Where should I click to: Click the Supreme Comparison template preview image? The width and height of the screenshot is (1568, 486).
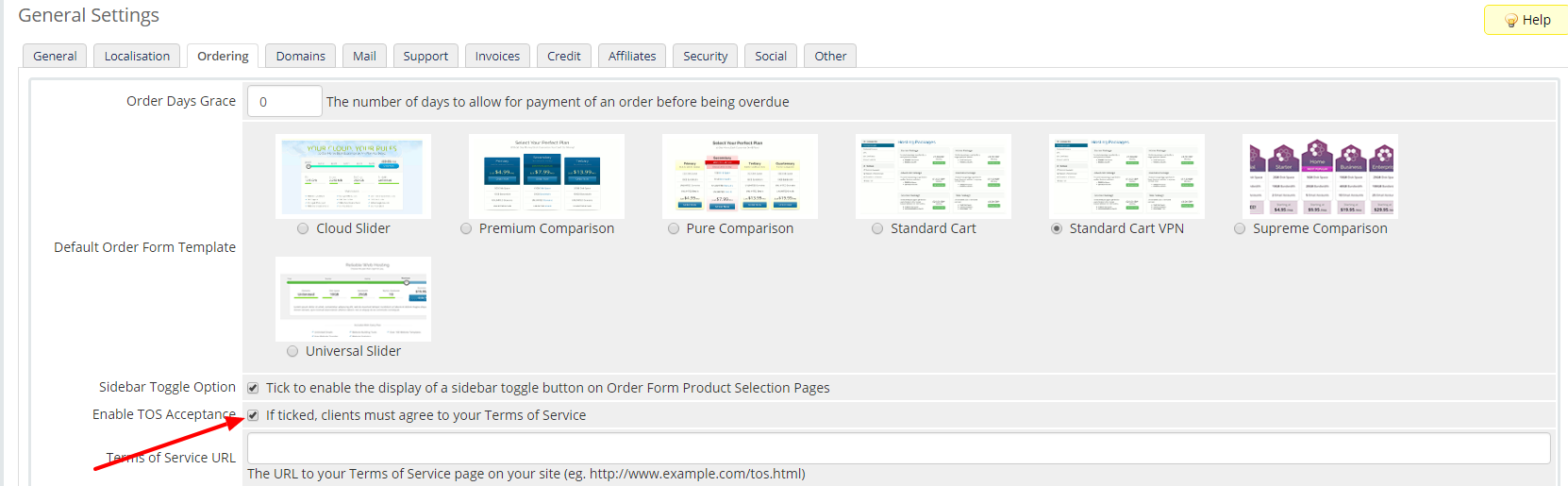pos(1320,176)
